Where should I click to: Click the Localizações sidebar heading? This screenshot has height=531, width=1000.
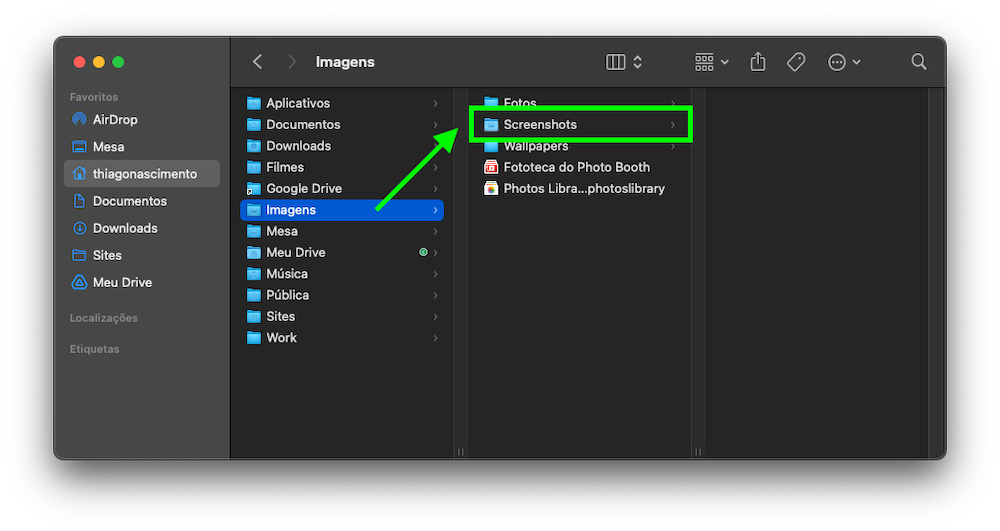[103, 318]
